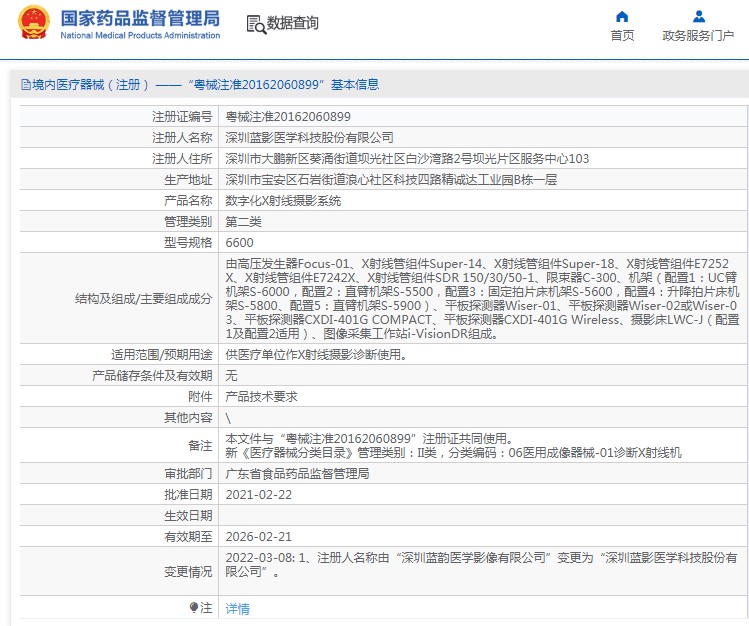This screenshot has height=626, width=749.
Task: Open the 数据查询 search icon
Action: (256, 24)
